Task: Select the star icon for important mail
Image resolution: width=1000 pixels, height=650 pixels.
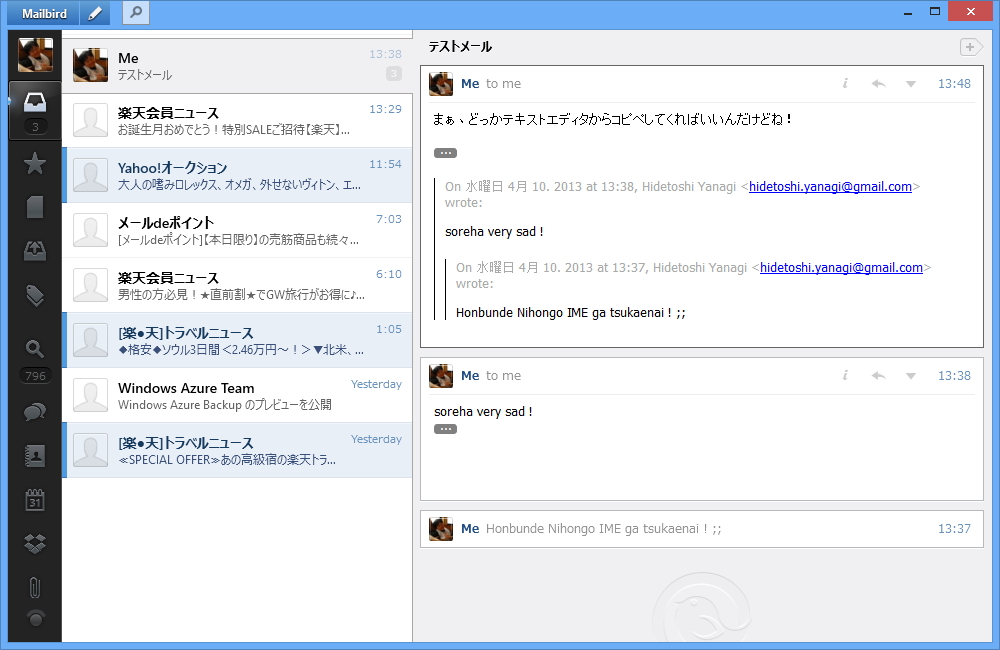Action: 34,161
